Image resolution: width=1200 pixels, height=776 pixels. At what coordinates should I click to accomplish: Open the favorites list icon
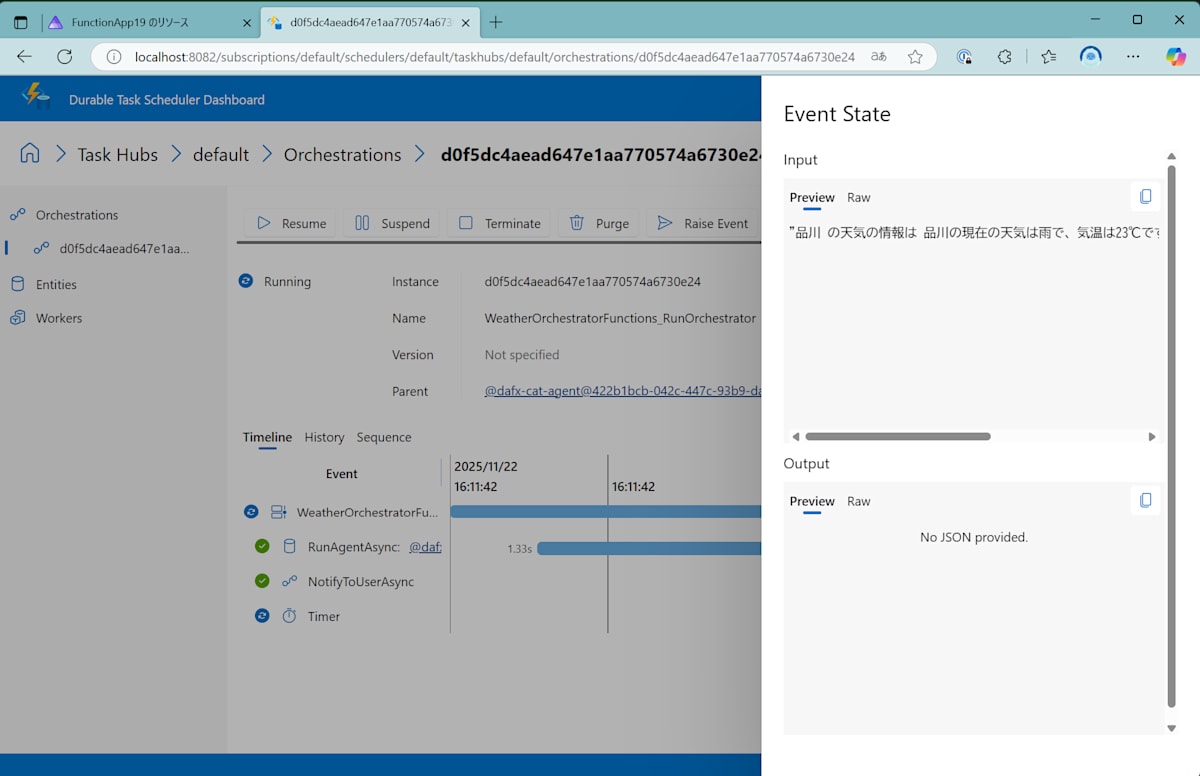coord(1048,57)
